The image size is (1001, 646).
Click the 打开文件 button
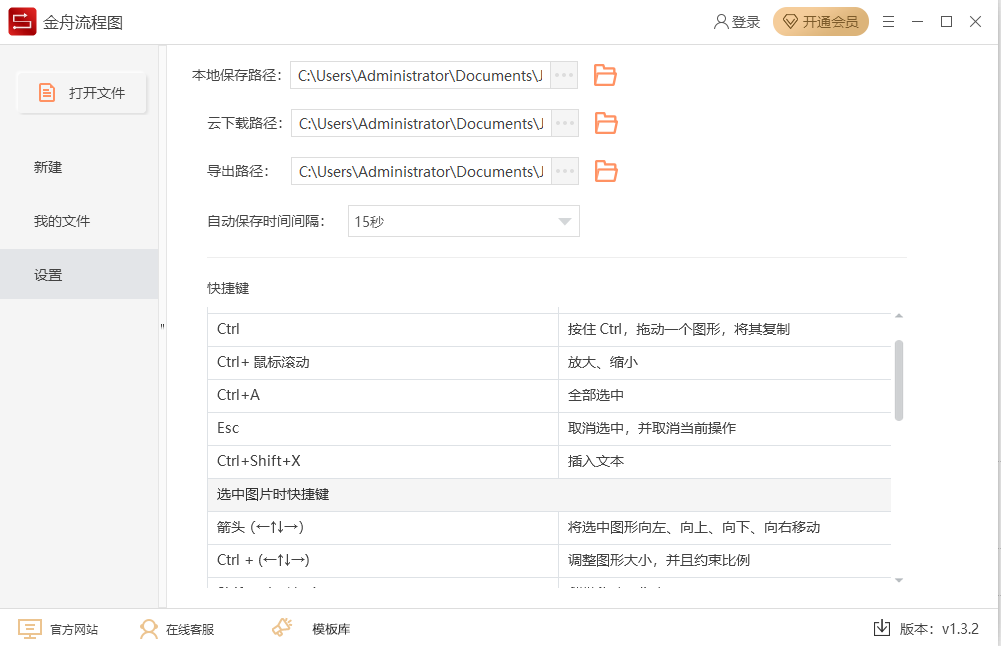tap(81, 91)
